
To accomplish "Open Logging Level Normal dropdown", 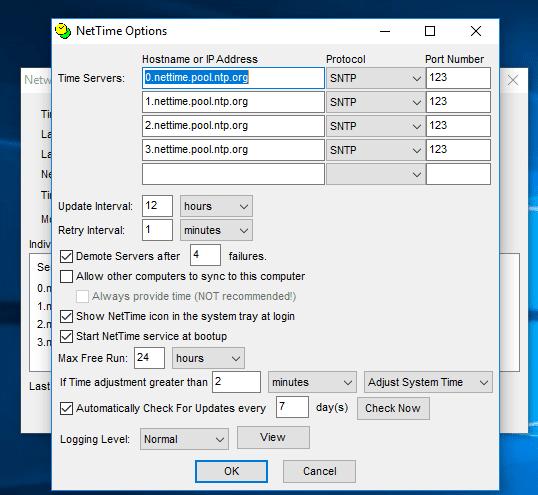I will tap(184, 439).
